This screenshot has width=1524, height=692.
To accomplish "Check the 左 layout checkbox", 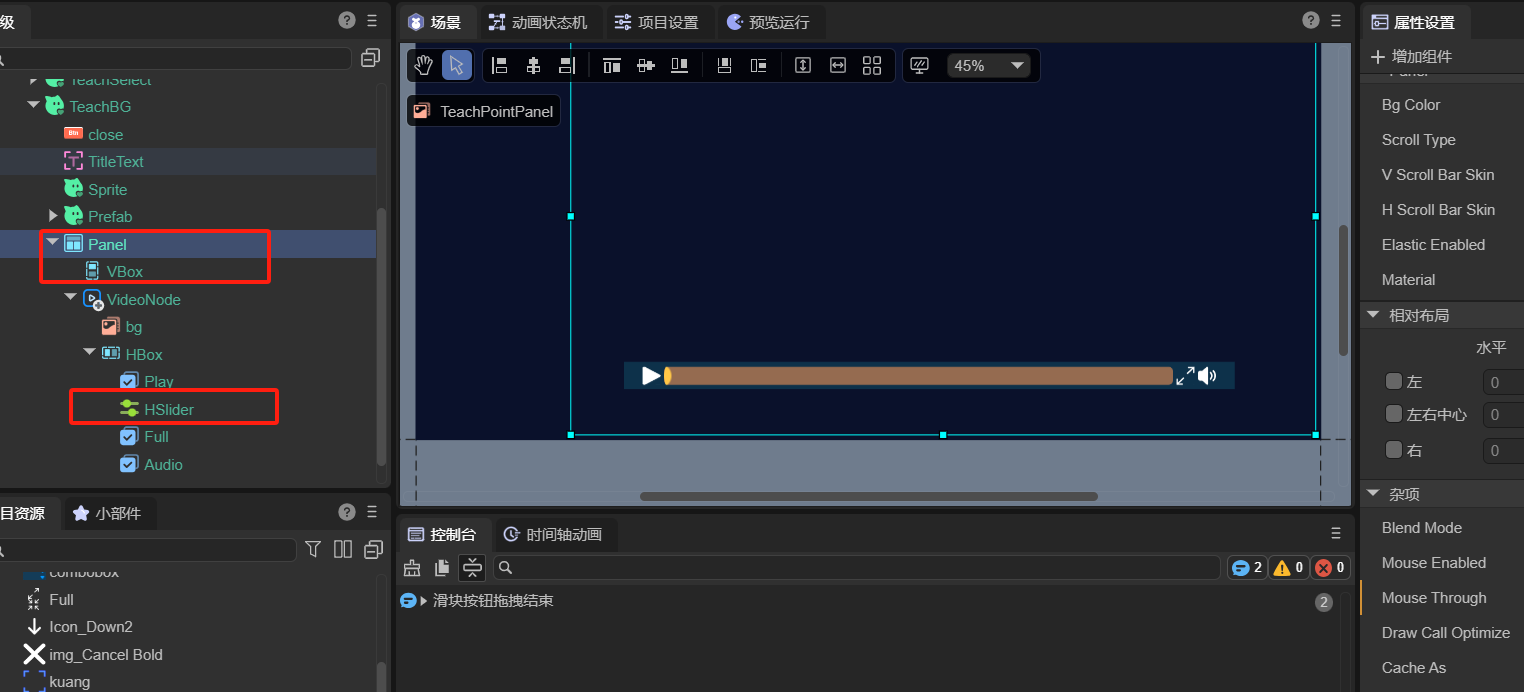I will pyautogui.click(x=1394, y=381).
